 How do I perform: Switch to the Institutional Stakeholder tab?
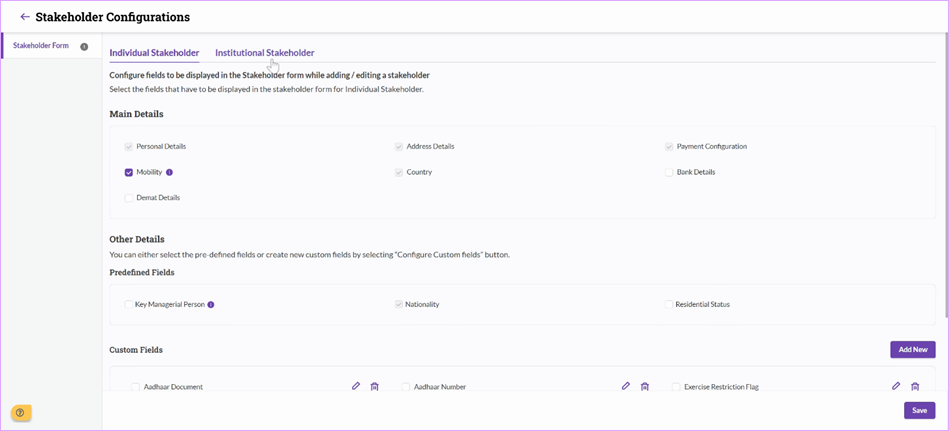coord(264,53)
